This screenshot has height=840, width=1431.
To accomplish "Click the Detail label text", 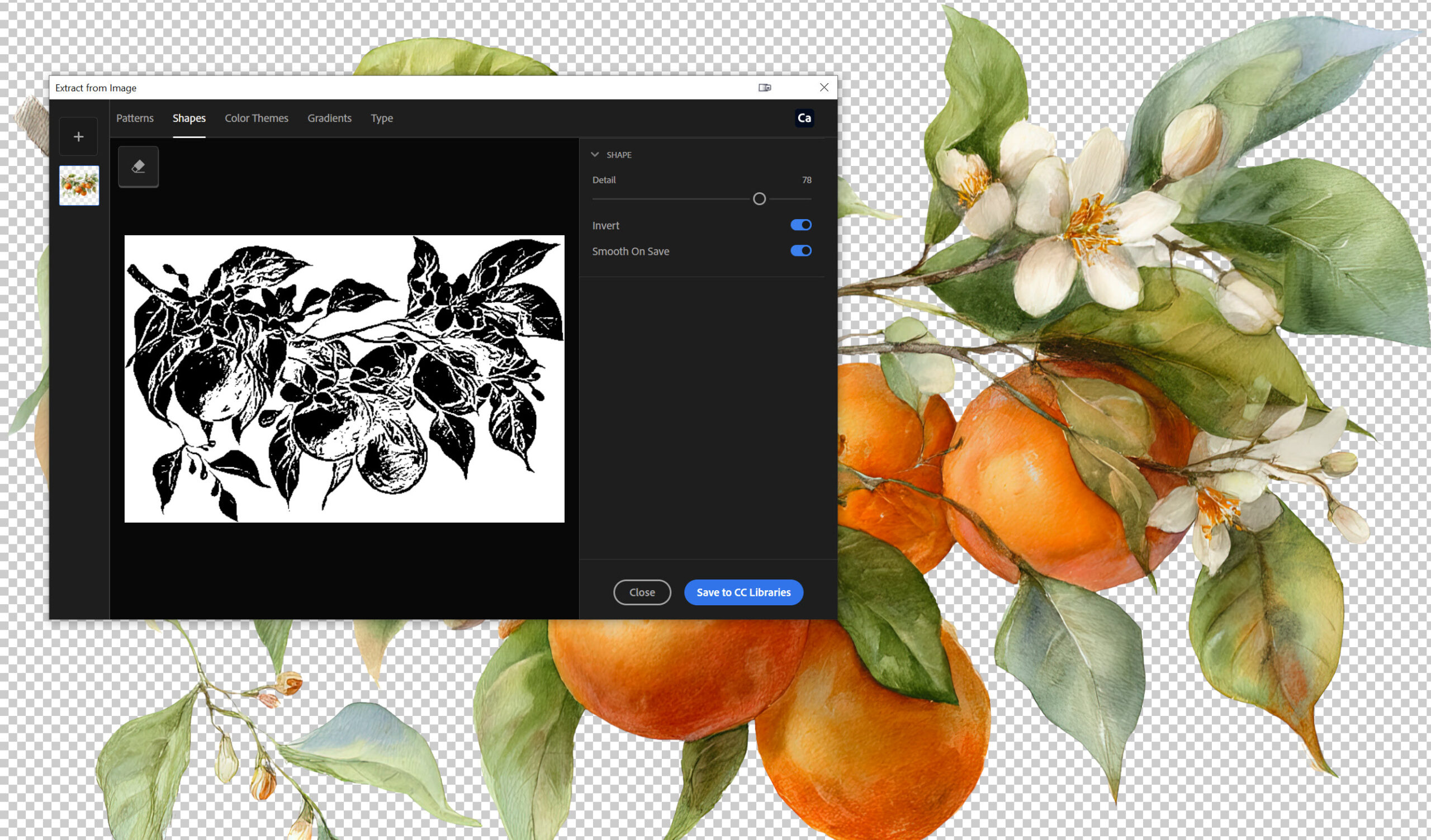I will [x=604, y=180].
